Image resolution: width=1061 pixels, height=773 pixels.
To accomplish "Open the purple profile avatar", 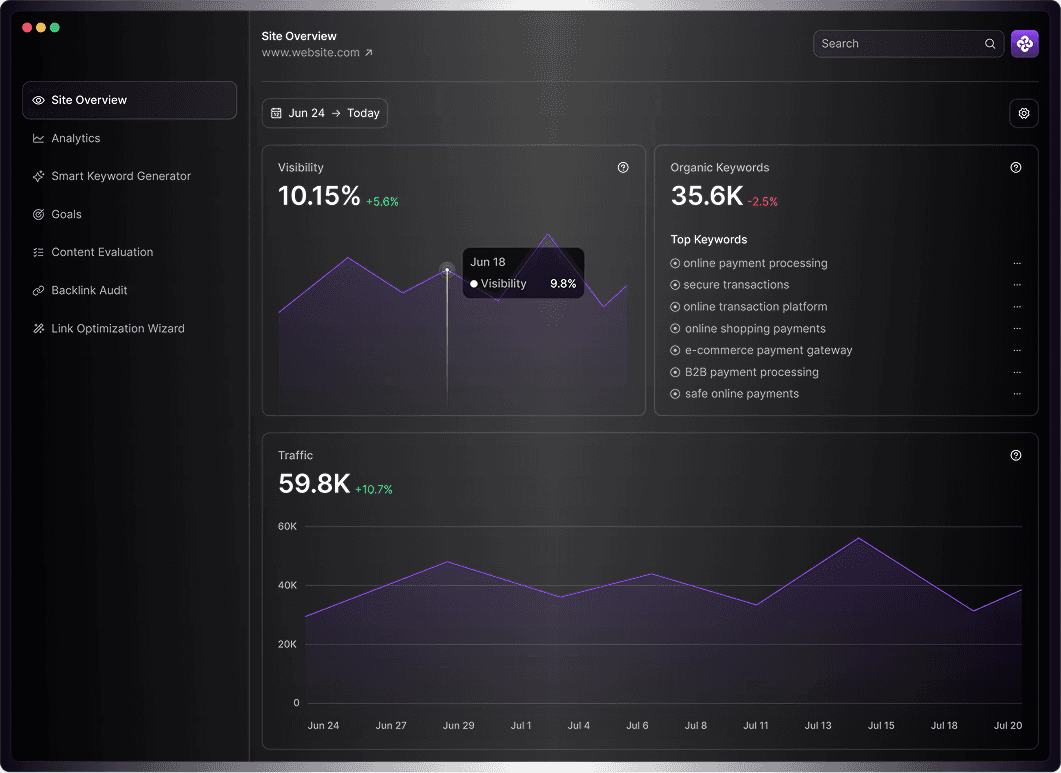I will coord(1024,44).
